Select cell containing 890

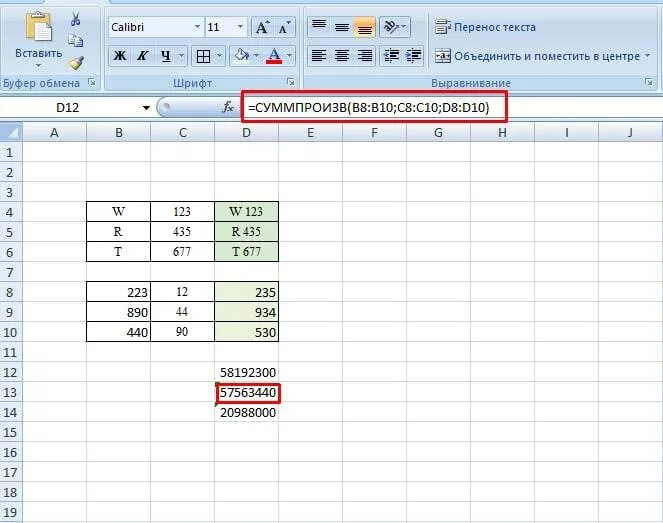tap(118, 312)
